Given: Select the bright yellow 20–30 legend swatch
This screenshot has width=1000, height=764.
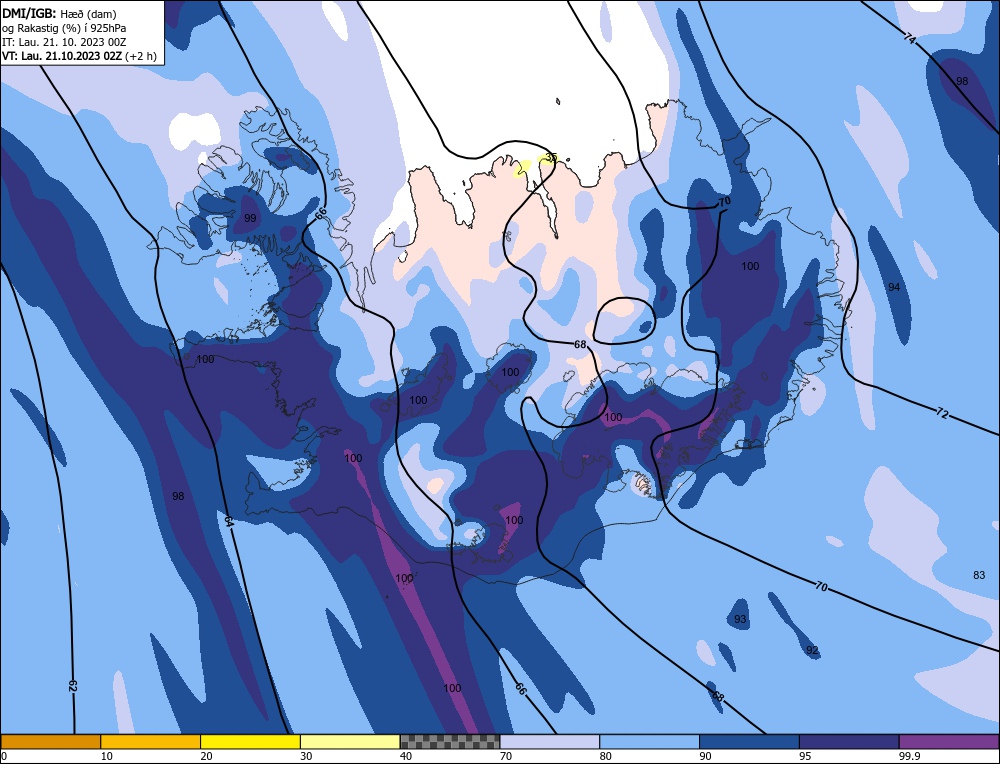Looking at the screenshot, I should pyautogui.click(x=250, y=741).
